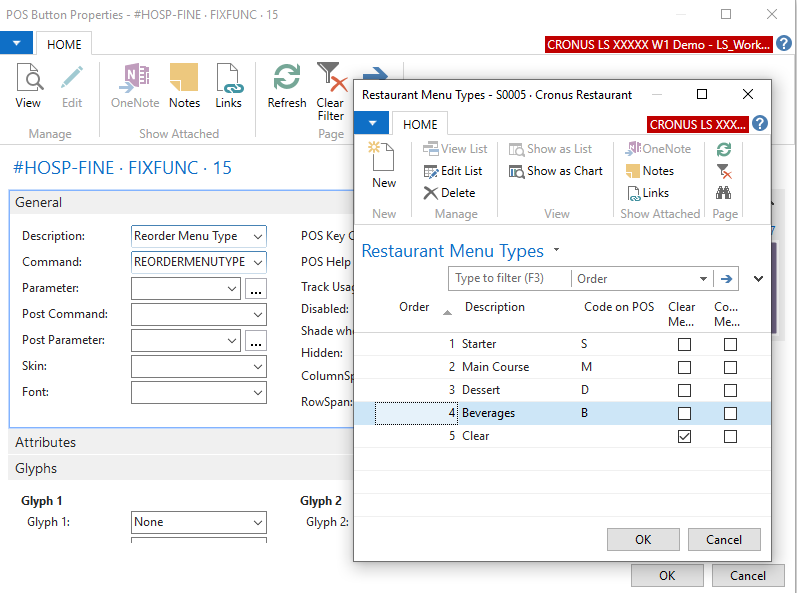797x593 pixels.
Task: Click OK in Restaurant Menu Types dialog
Action: (x=643, y=539)
